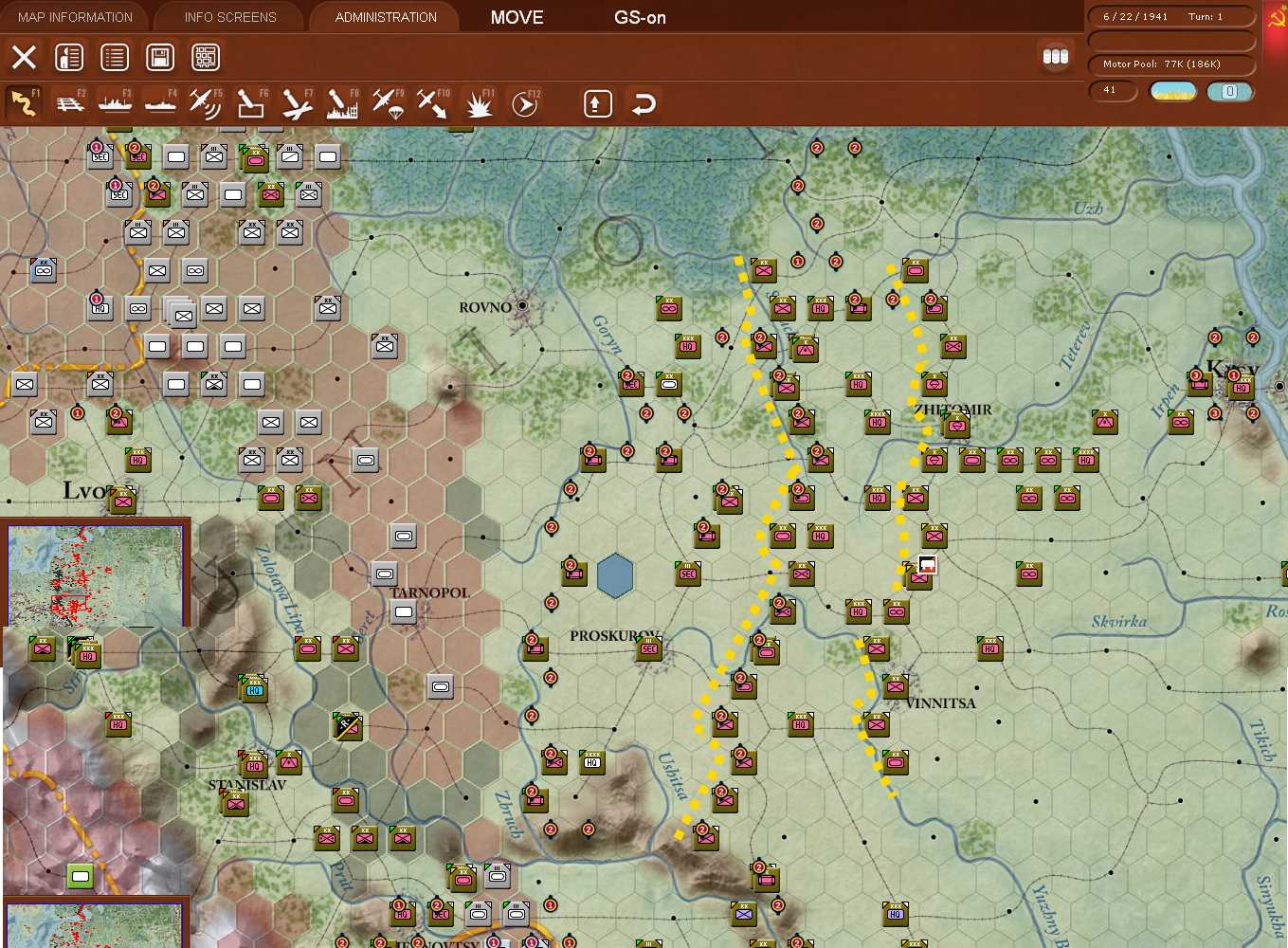This screenshot has width=1288, height=948.
Task: Click the Skvirka river label
Action: pyautogui.click(x=1119, y=622)
